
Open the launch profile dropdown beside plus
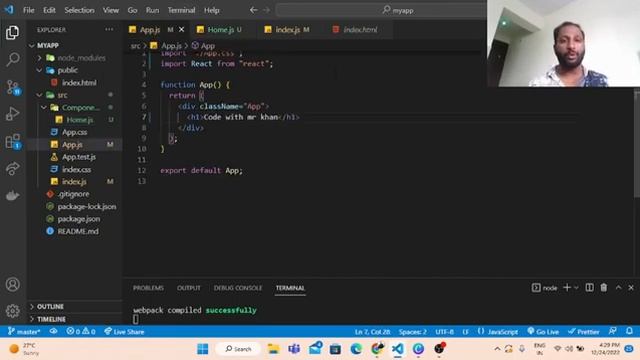click(576, 288)
